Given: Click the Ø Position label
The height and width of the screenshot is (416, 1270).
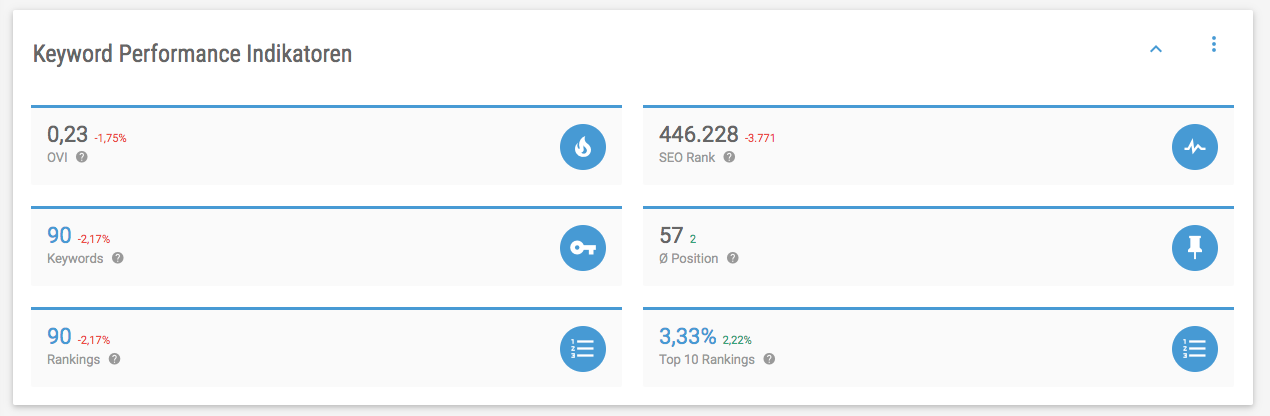Looking at the screenshot, I should coord(689,258).
